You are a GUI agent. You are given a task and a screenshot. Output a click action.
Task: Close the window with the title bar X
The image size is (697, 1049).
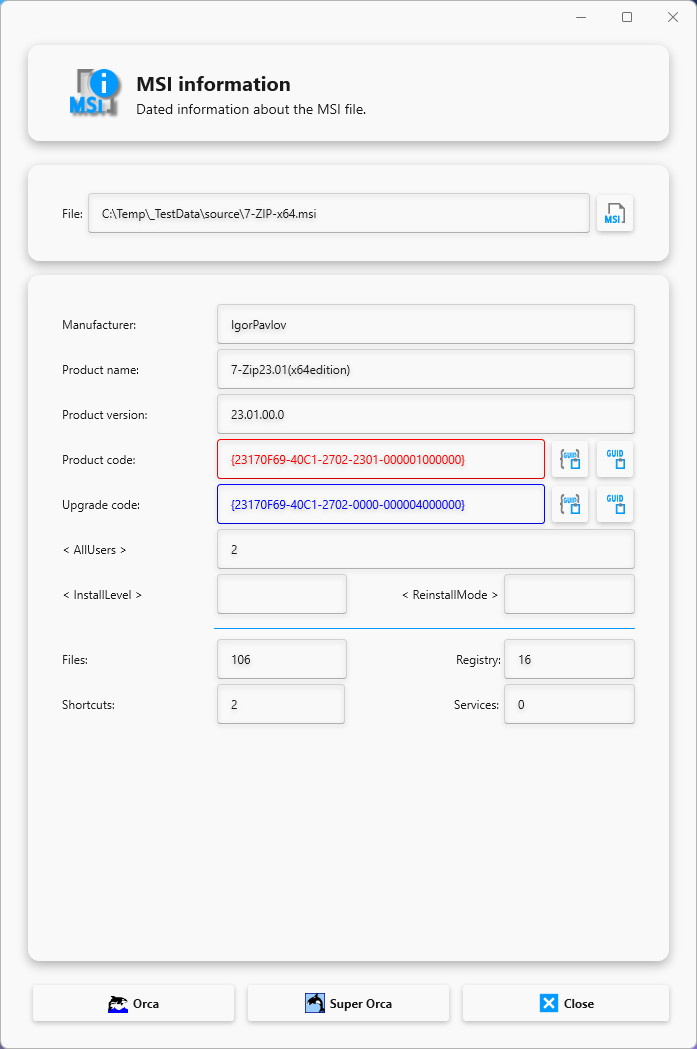673,17
